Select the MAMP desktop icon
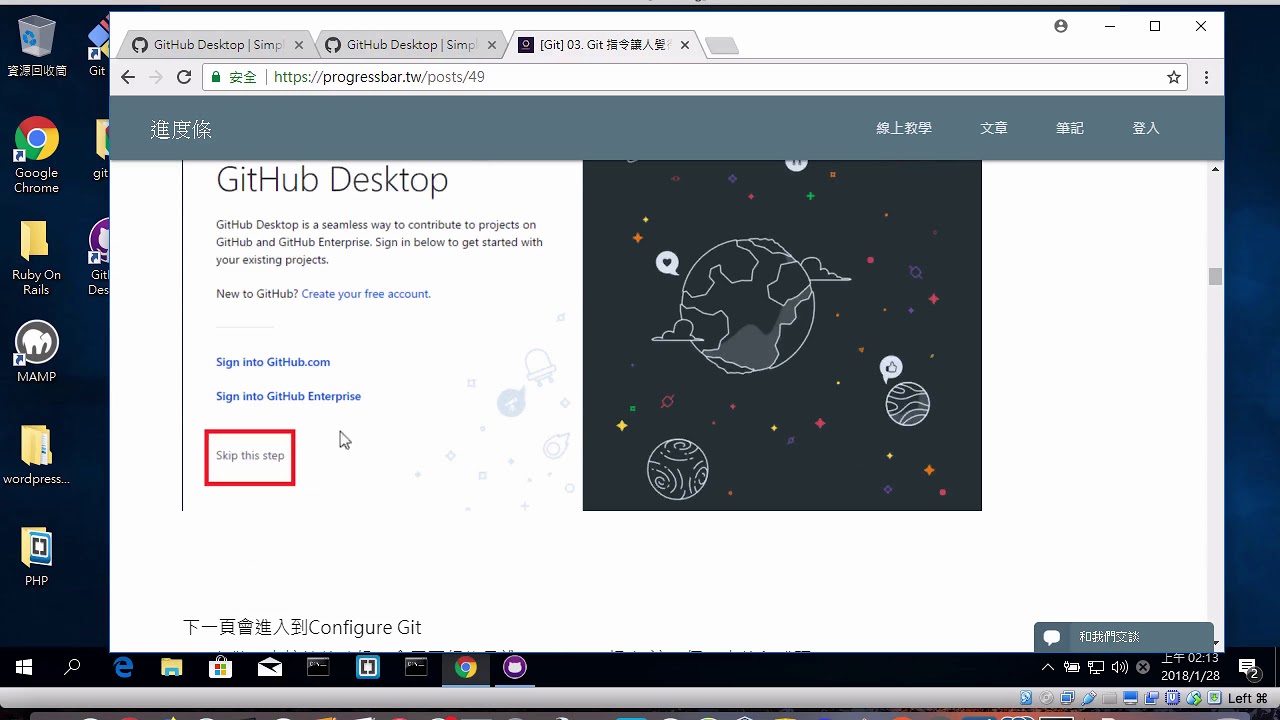Viewport: 1280px width, 720px height. click(x=37, y=352)
